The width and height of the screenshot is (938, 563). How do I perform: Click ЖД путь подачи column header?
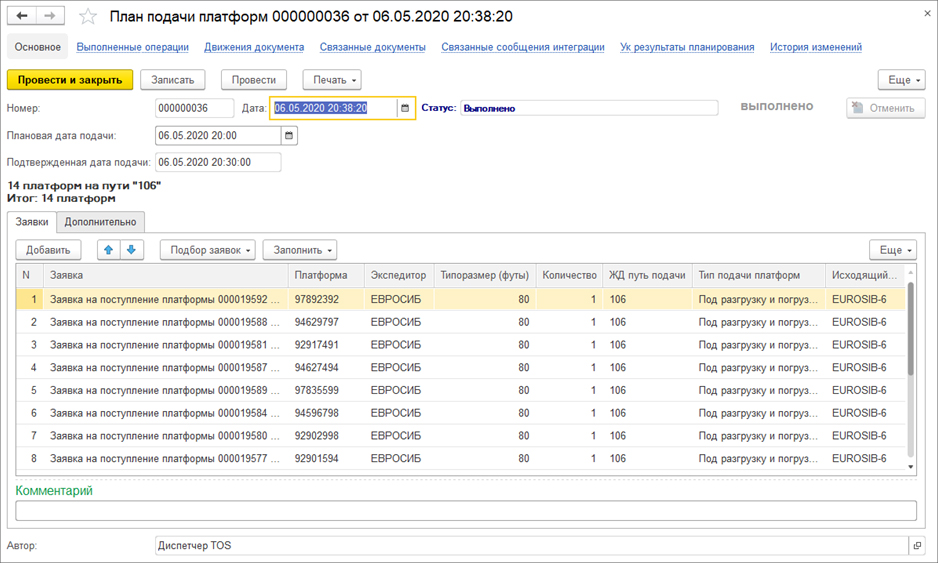(647, 275)
